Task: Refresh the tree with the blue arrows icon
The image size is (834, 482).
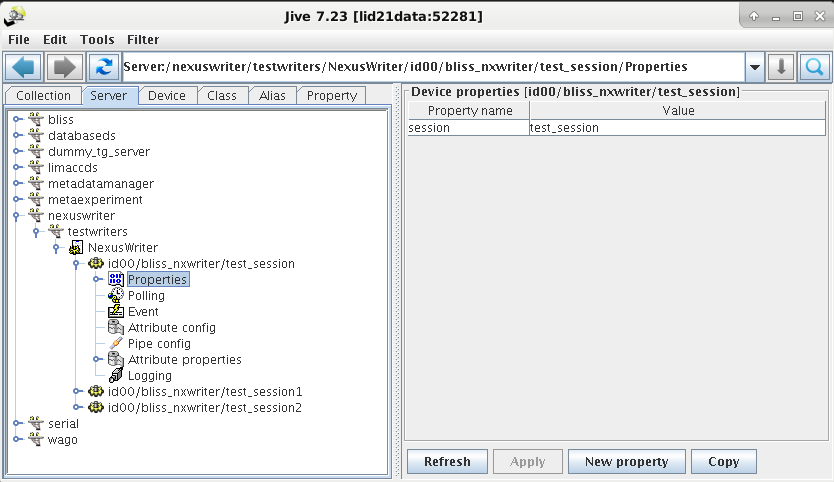Action: [104, 67]
